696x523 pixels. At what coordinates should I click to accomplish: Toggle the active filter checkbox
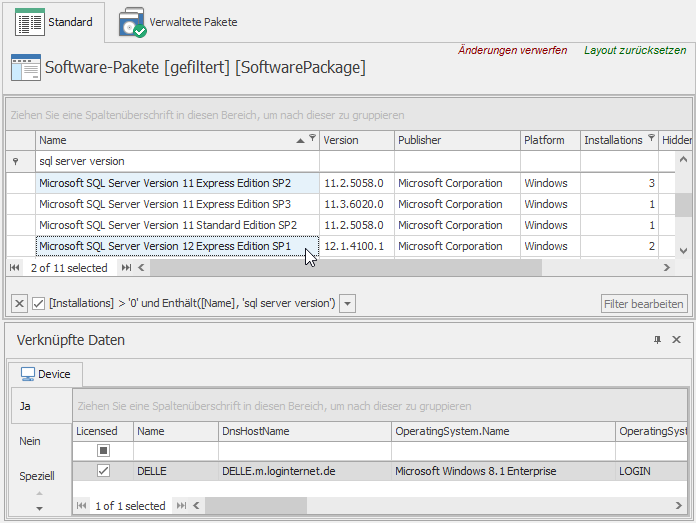(x=39, y=304)
